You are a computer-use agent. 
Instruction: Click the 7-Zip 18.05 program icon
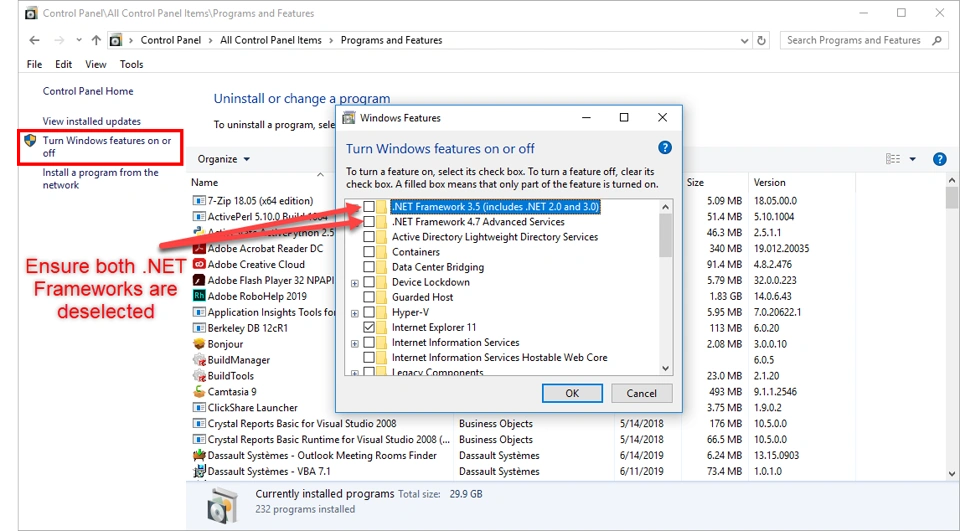198,200
